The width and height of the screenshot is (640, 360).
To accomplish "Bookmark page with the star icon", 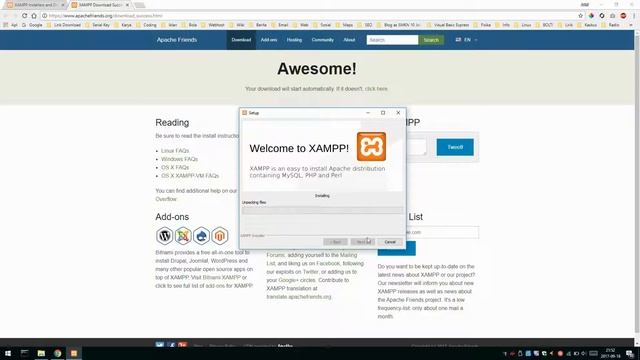I will point(580,16).
